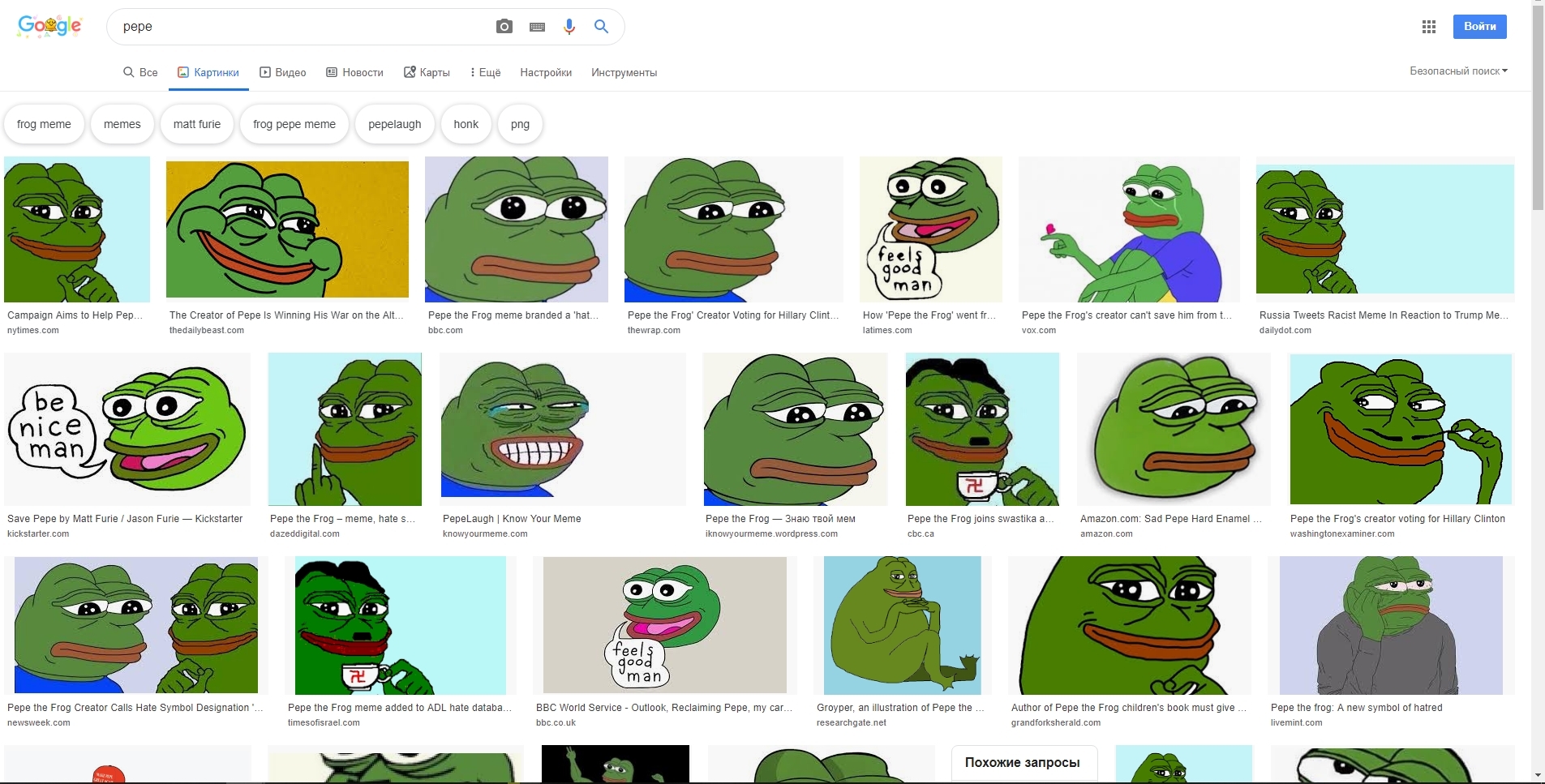
Task: Click 'BBC World Service - Outlook' caption
Action: pyautogui.click(x=664, y=708)
